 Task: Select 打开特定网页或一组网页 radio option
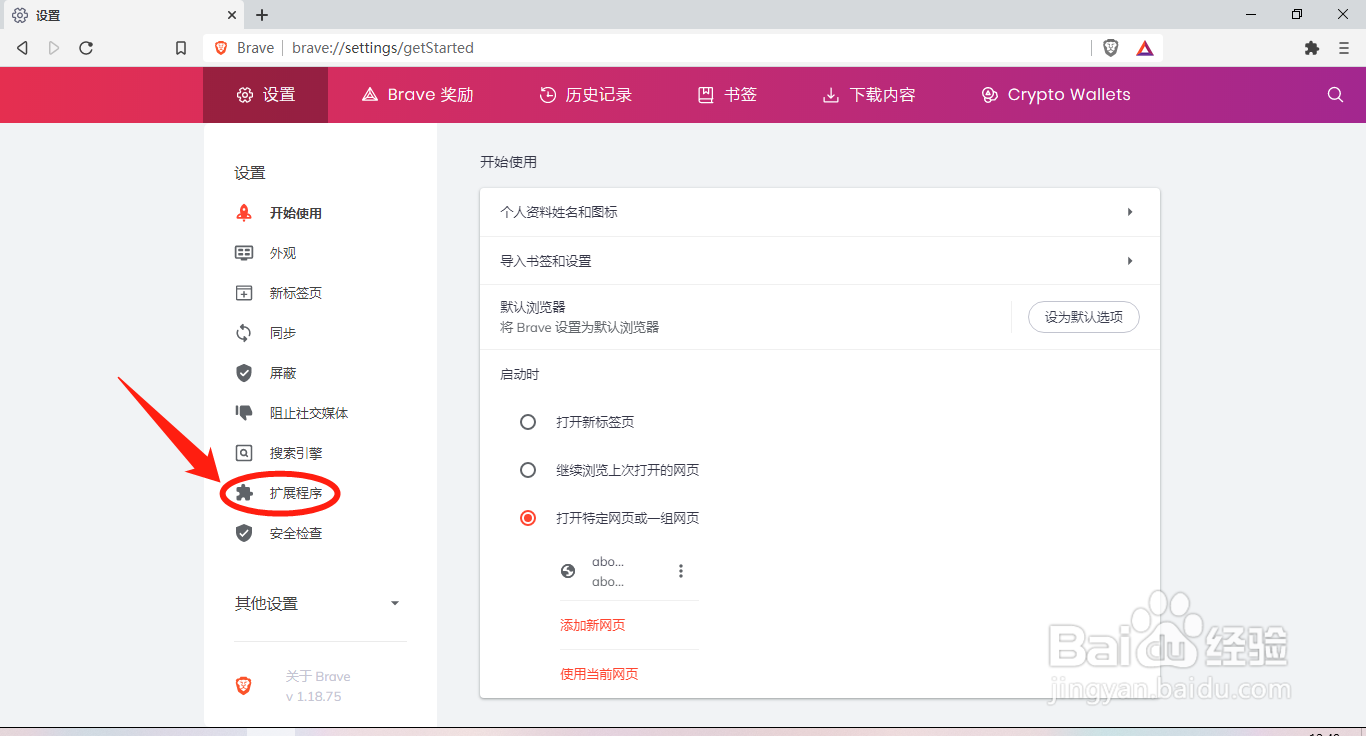click(x=528, y=518)
